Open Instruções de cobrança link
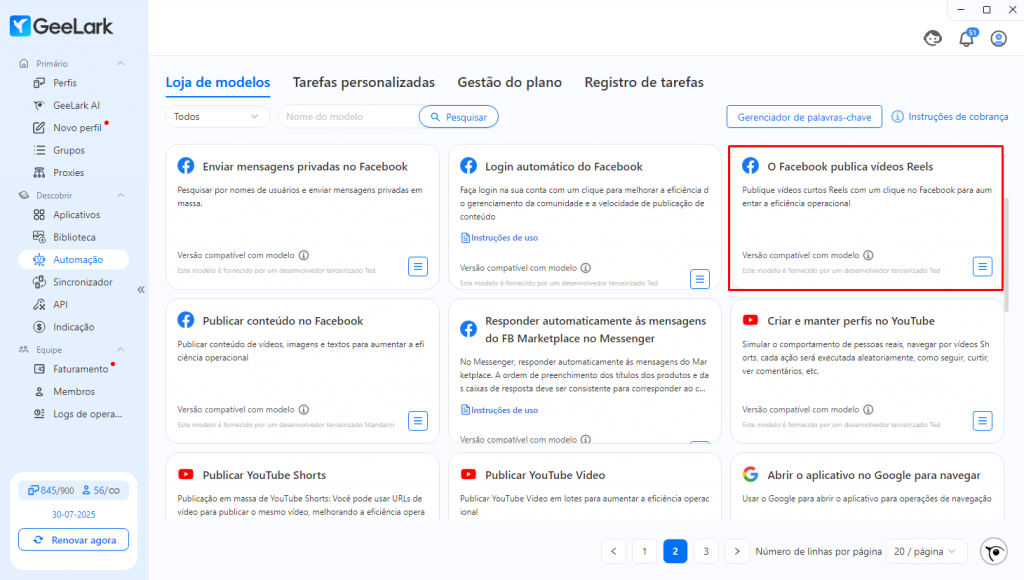Image resolution: width=1024 pixels, height=580 pixels. [950, 116]
